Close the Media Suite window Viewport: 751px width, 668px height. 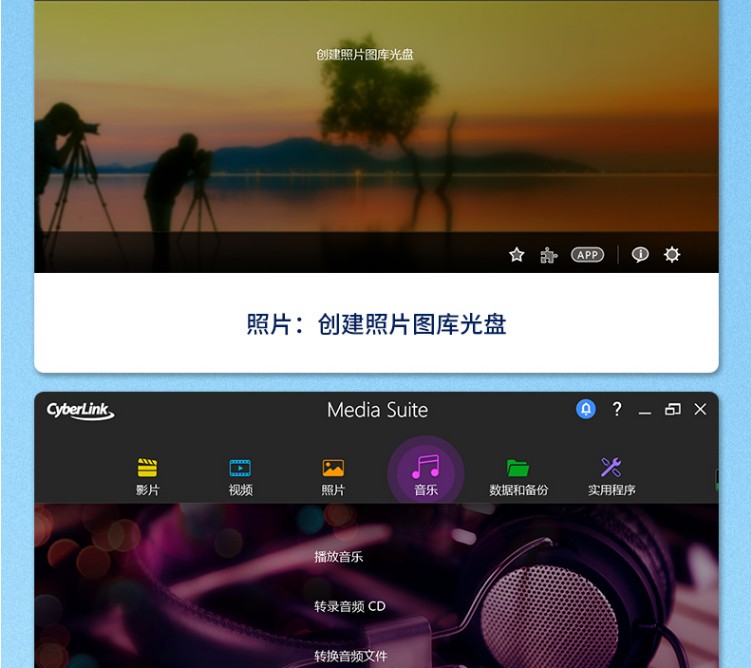[700, 409]
